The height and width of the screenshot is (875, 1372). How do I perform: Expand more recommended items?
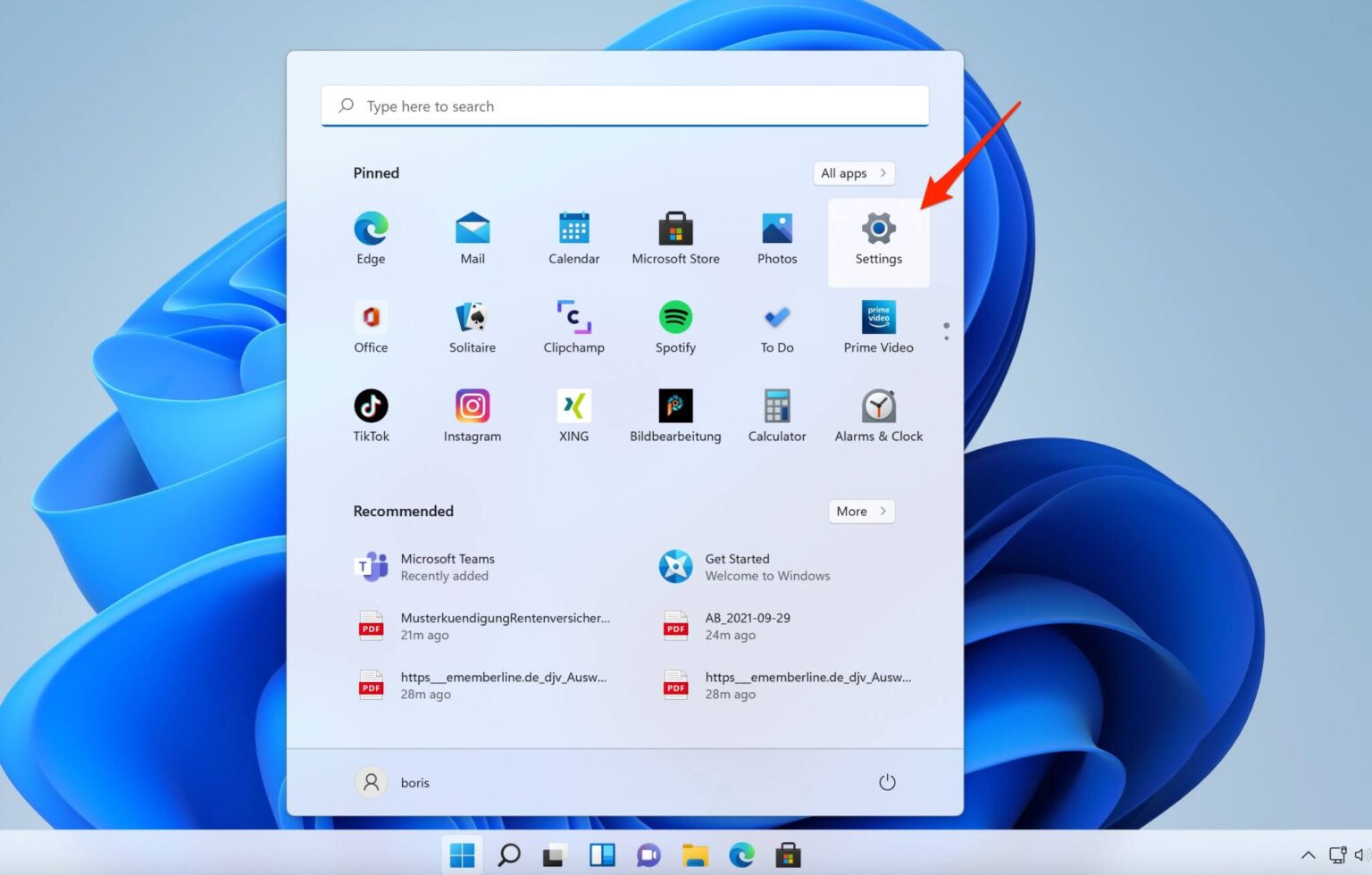coord(860,511)
